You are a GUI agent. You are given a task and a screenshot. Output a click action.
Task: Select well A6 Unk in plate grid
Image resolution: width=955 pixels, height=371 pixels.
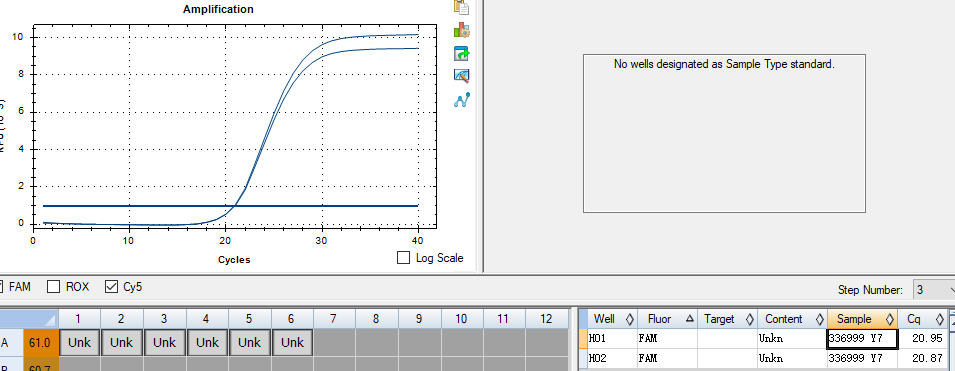click(292, 342)
